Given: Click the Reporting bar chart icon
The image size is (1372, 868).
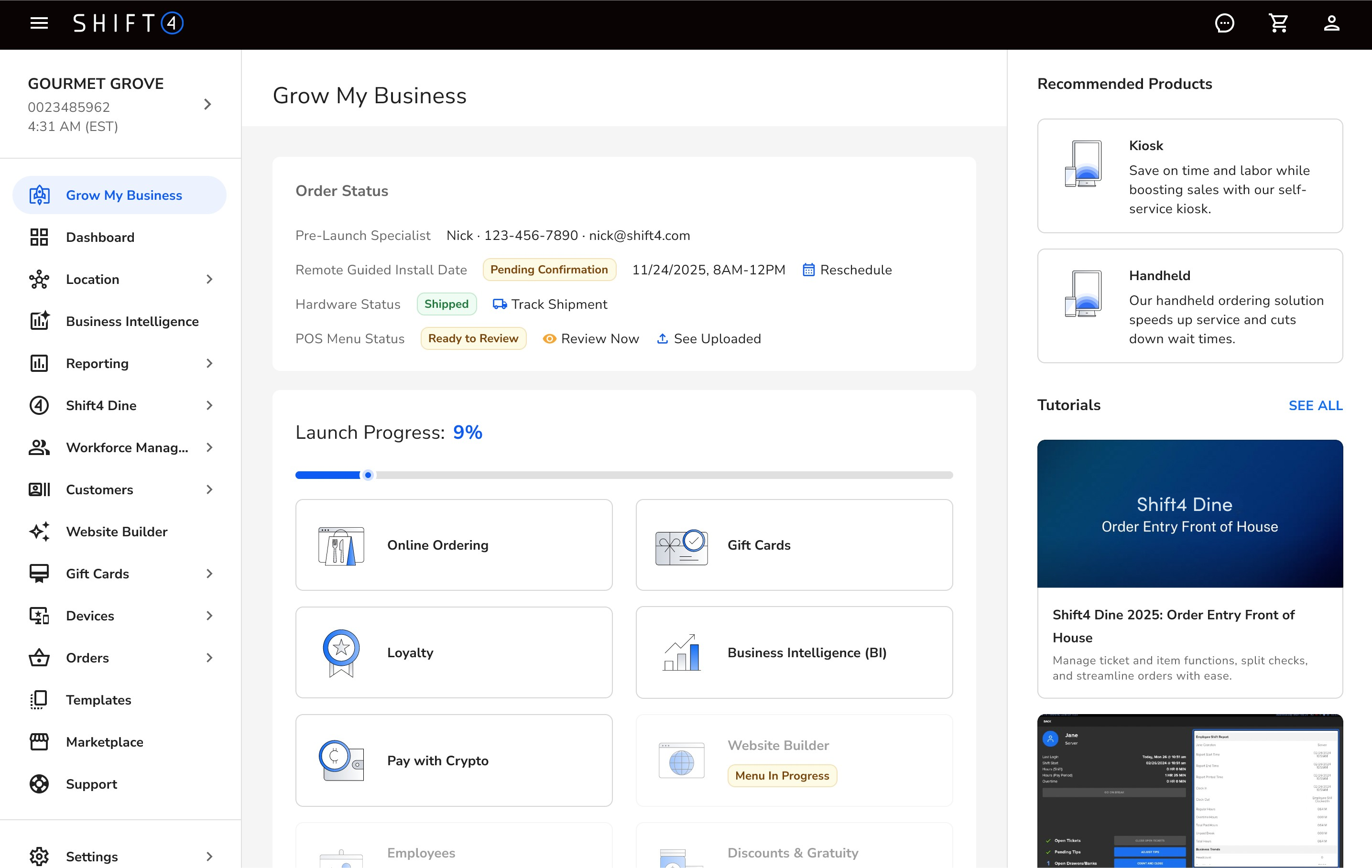Looking at the screenshot, I should (x=39, y=363).
